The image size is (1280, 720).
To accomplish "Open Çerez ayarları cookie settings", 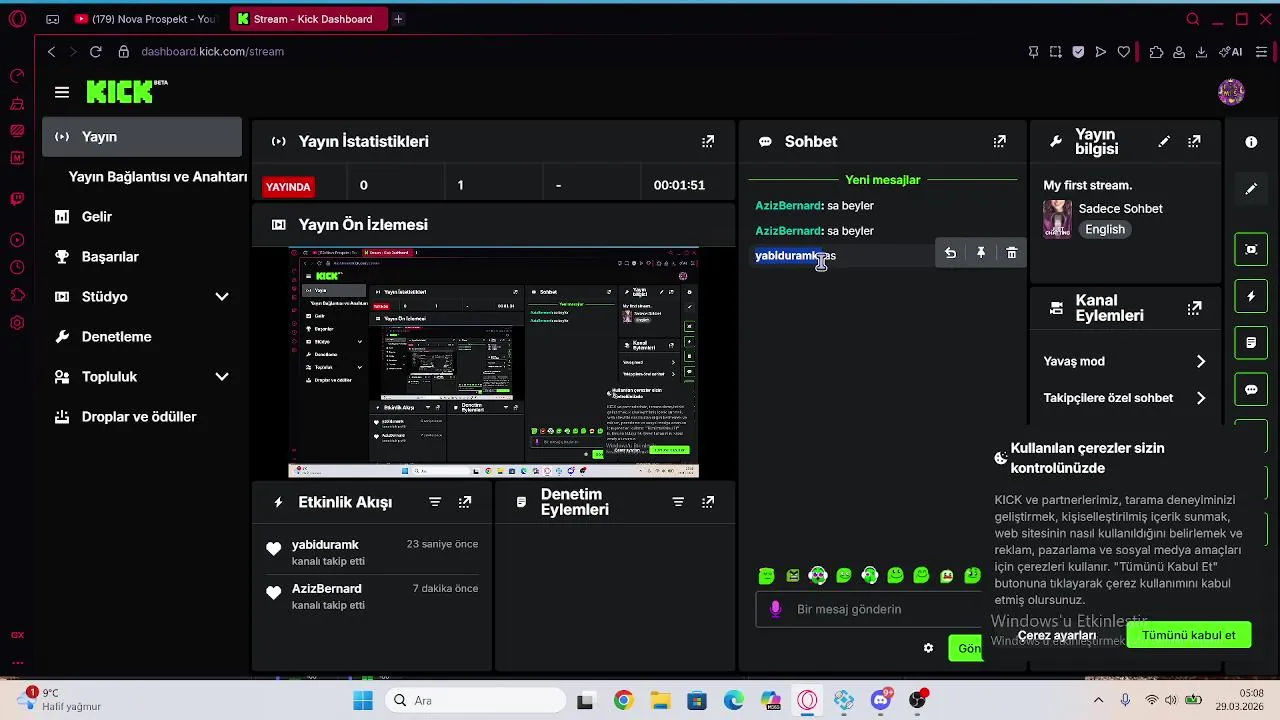I will click(x=1057, y=636).
